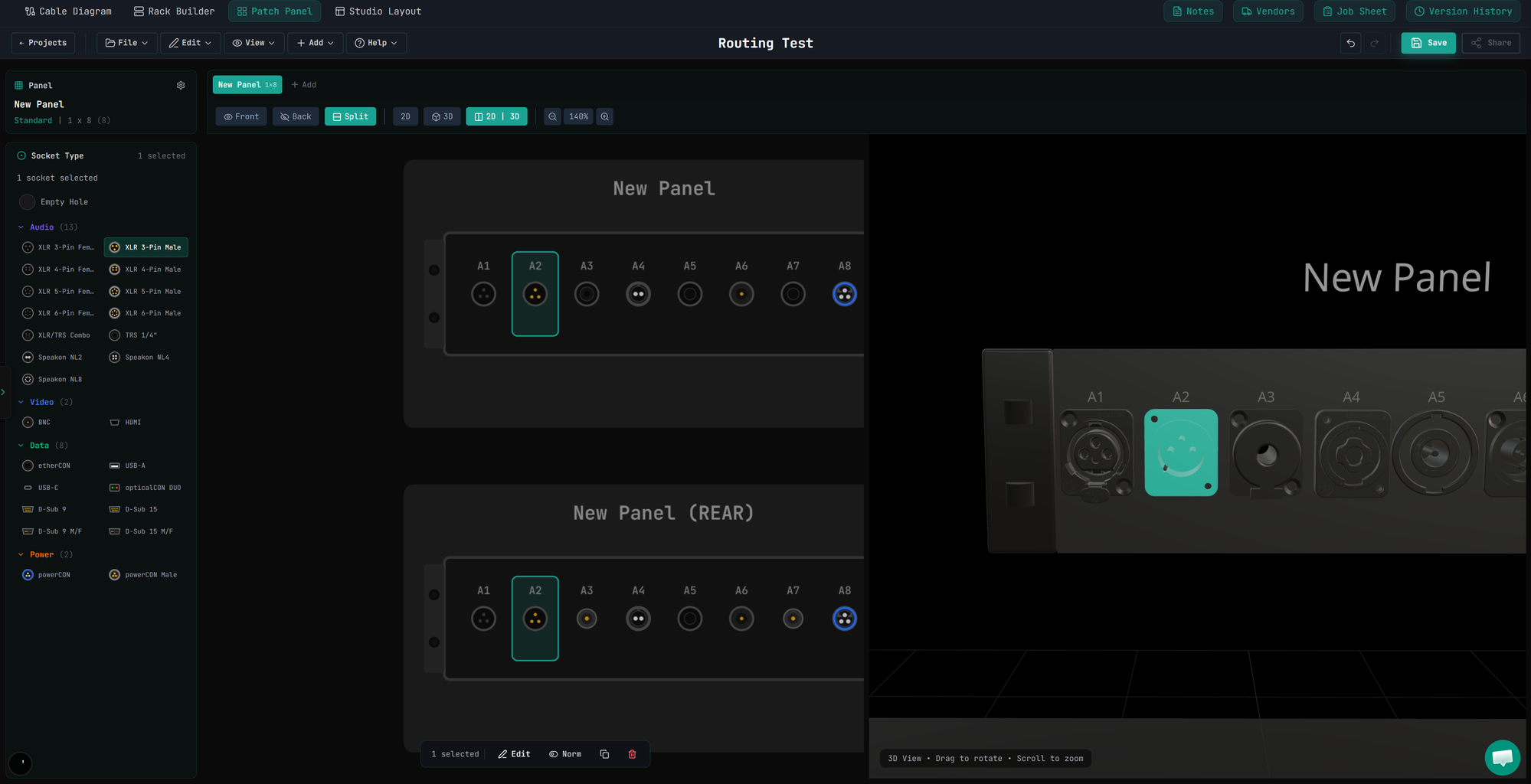Open the Add dropdown menu
Screen dimensions: 1531x784
click(315, 43)
